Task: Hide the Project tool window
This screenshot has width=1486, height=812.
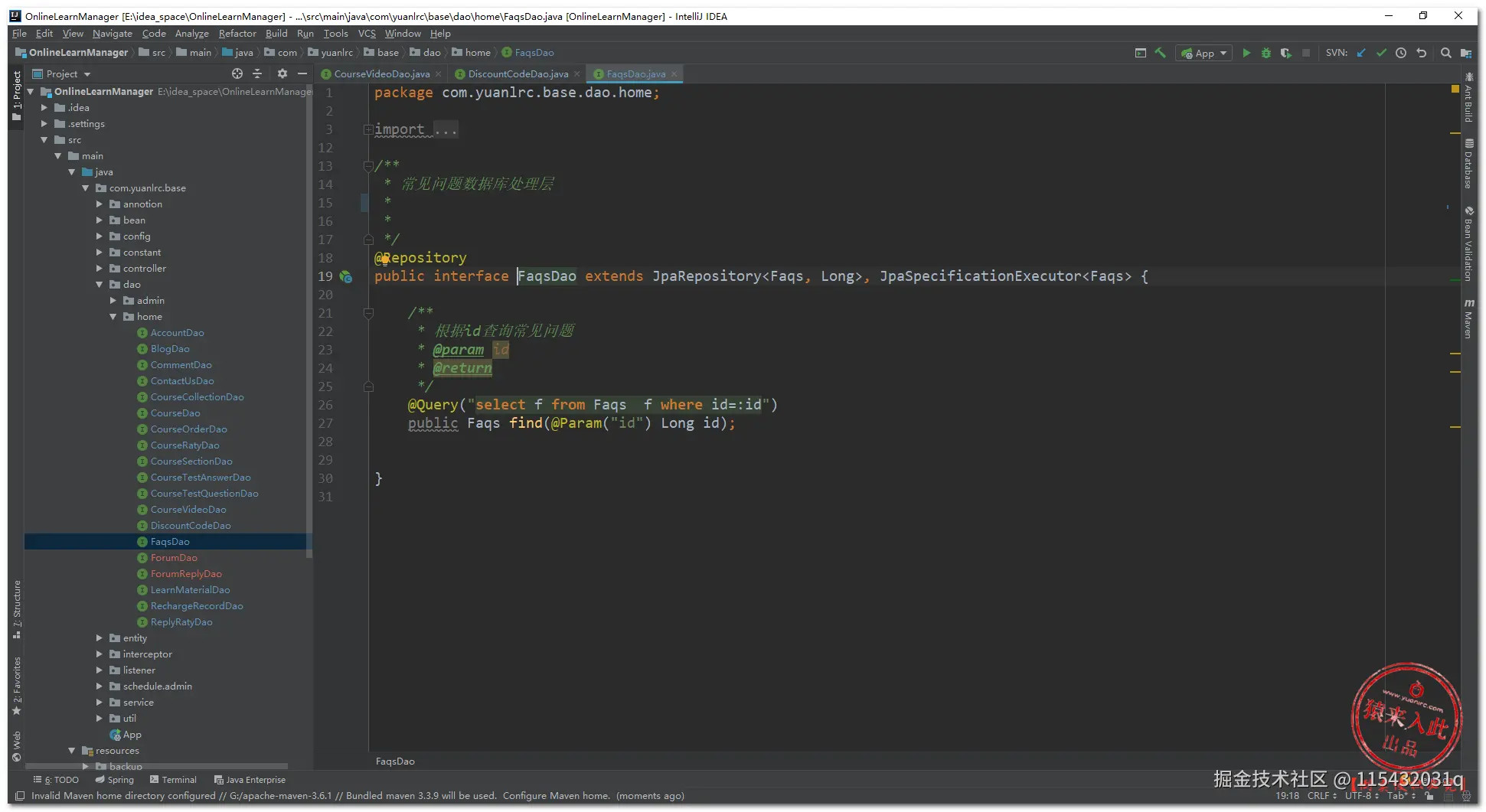Action: coord(302,73)
